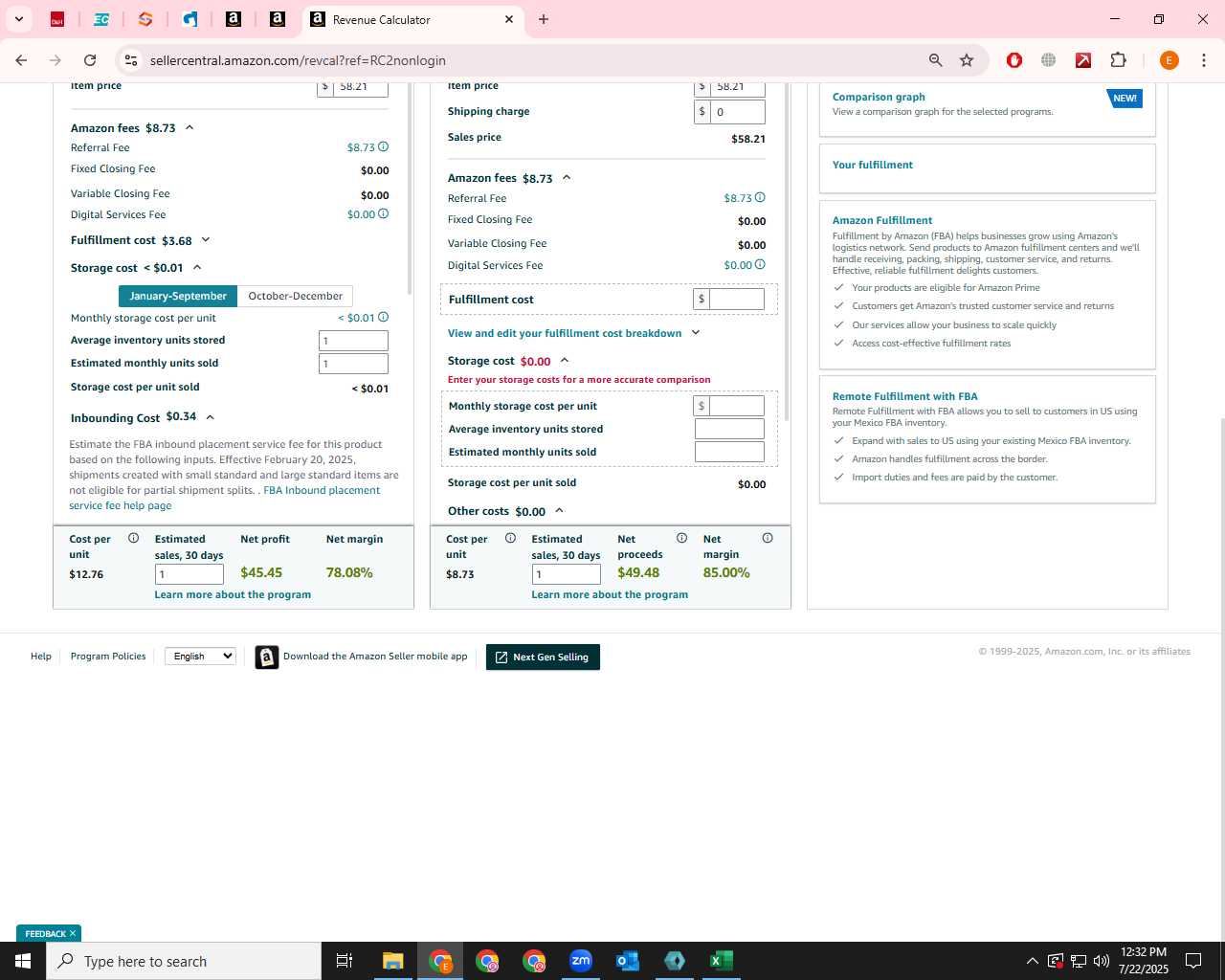
Task: Collapse right Amazon fees $8.73 section
Action: coord(567,178)
